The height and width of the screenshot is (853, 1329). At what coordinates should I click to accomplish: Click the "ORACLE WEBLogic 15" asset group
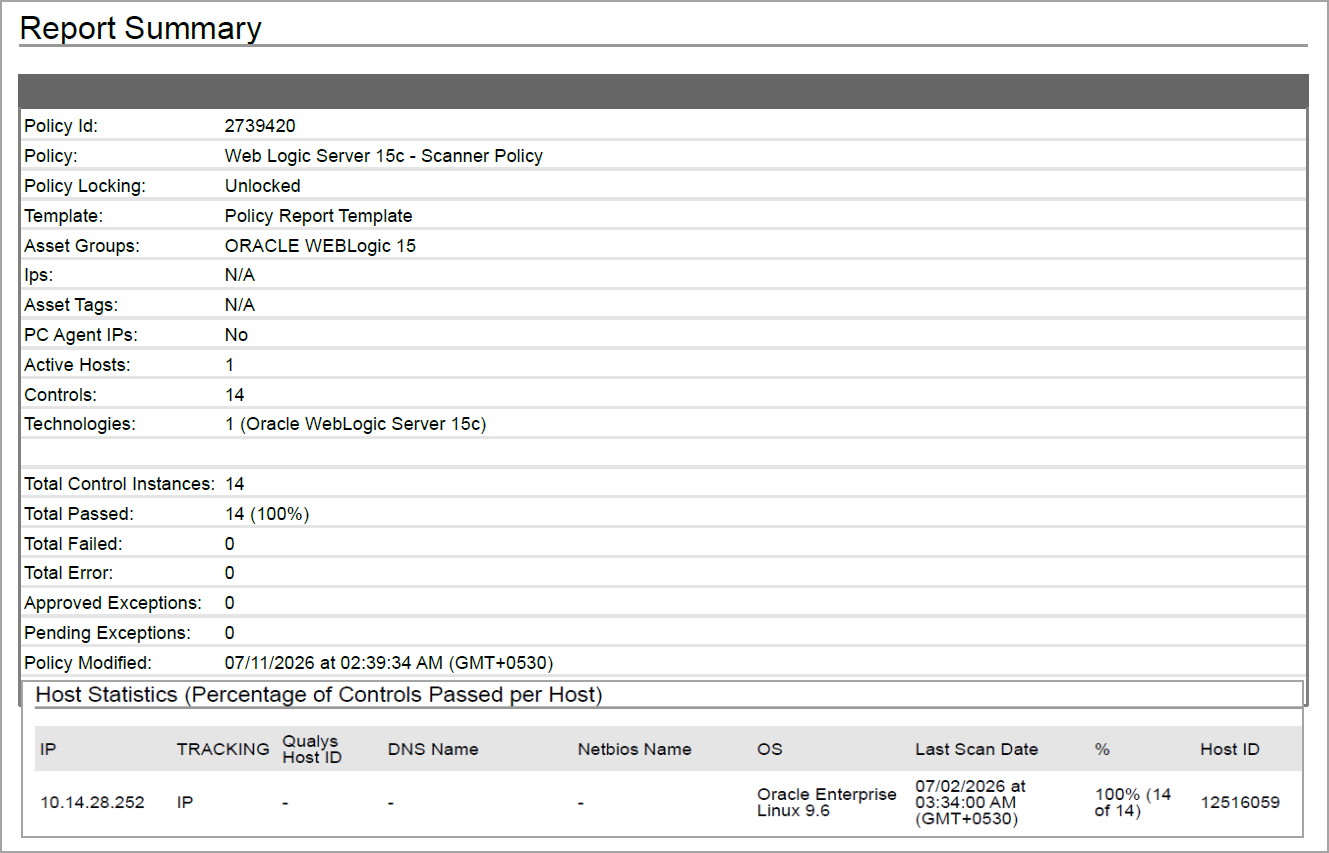(320, 246)
